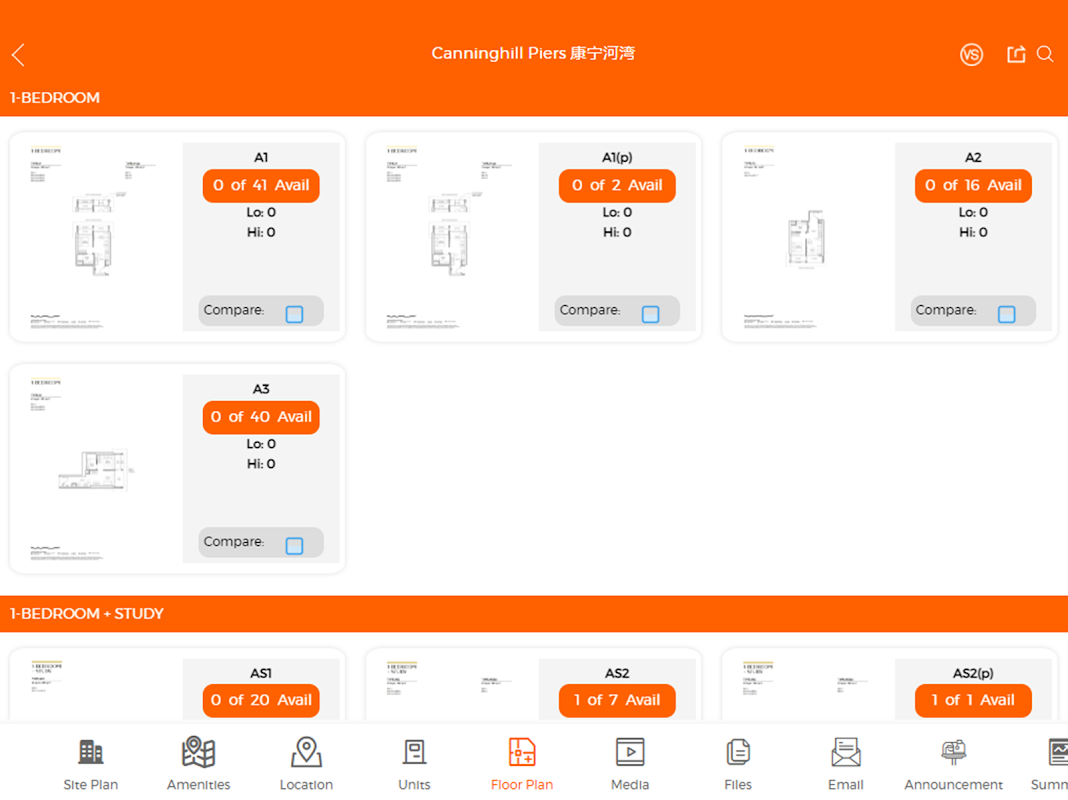
Task: Open the Location pin icon
Action: tap(307, 752)
